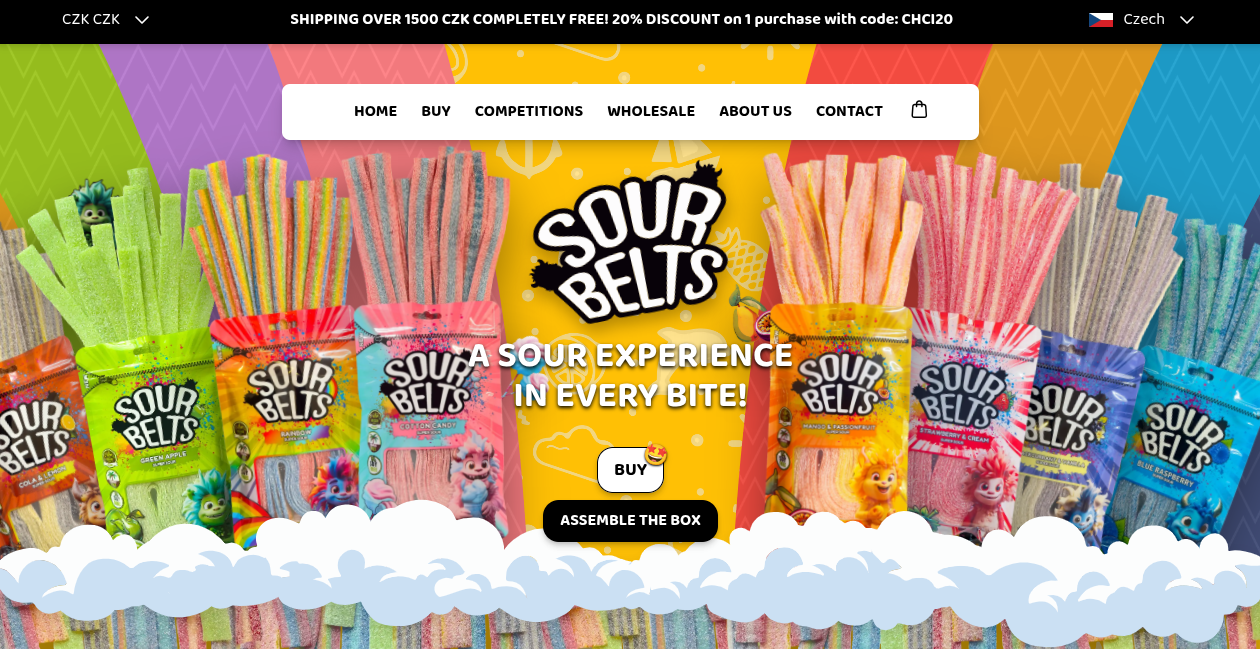The height and width of the screenshot is (649, 1260).
Task: Go to the HOME menu item
Action: click(x=376, y=111)
